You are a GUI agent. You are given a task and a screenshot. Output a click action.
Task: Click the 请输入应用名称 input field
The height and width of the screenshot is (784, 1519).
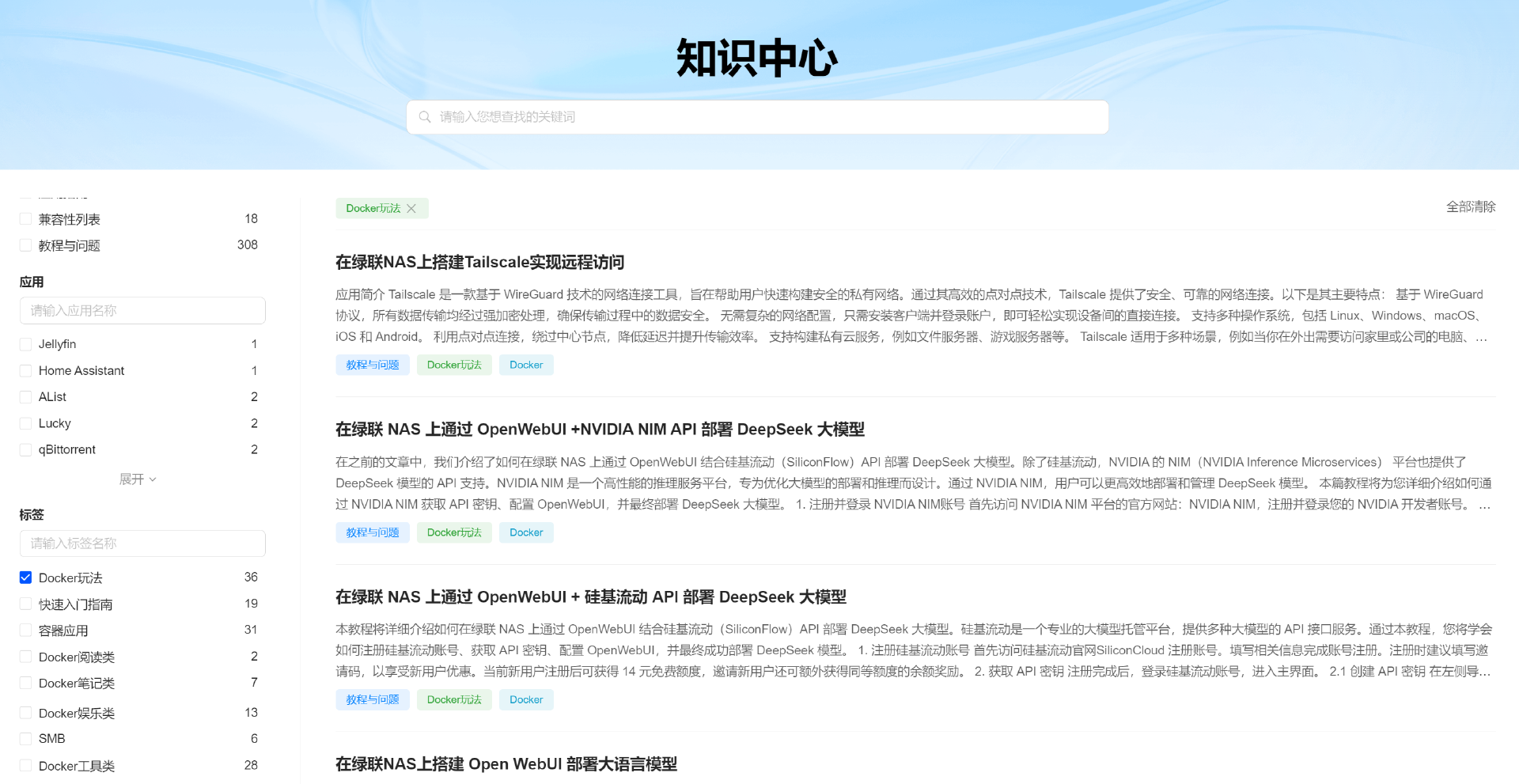[142, 311]
